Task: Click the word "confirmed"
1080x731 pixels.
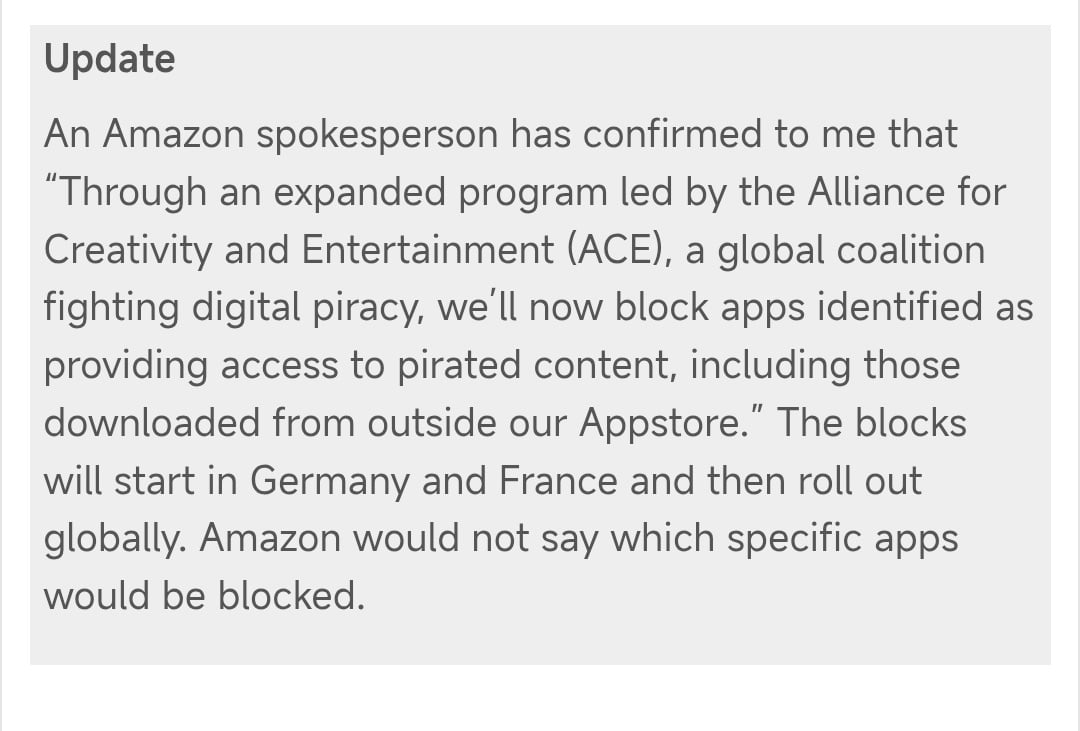Action: click(x=672, y=133)
